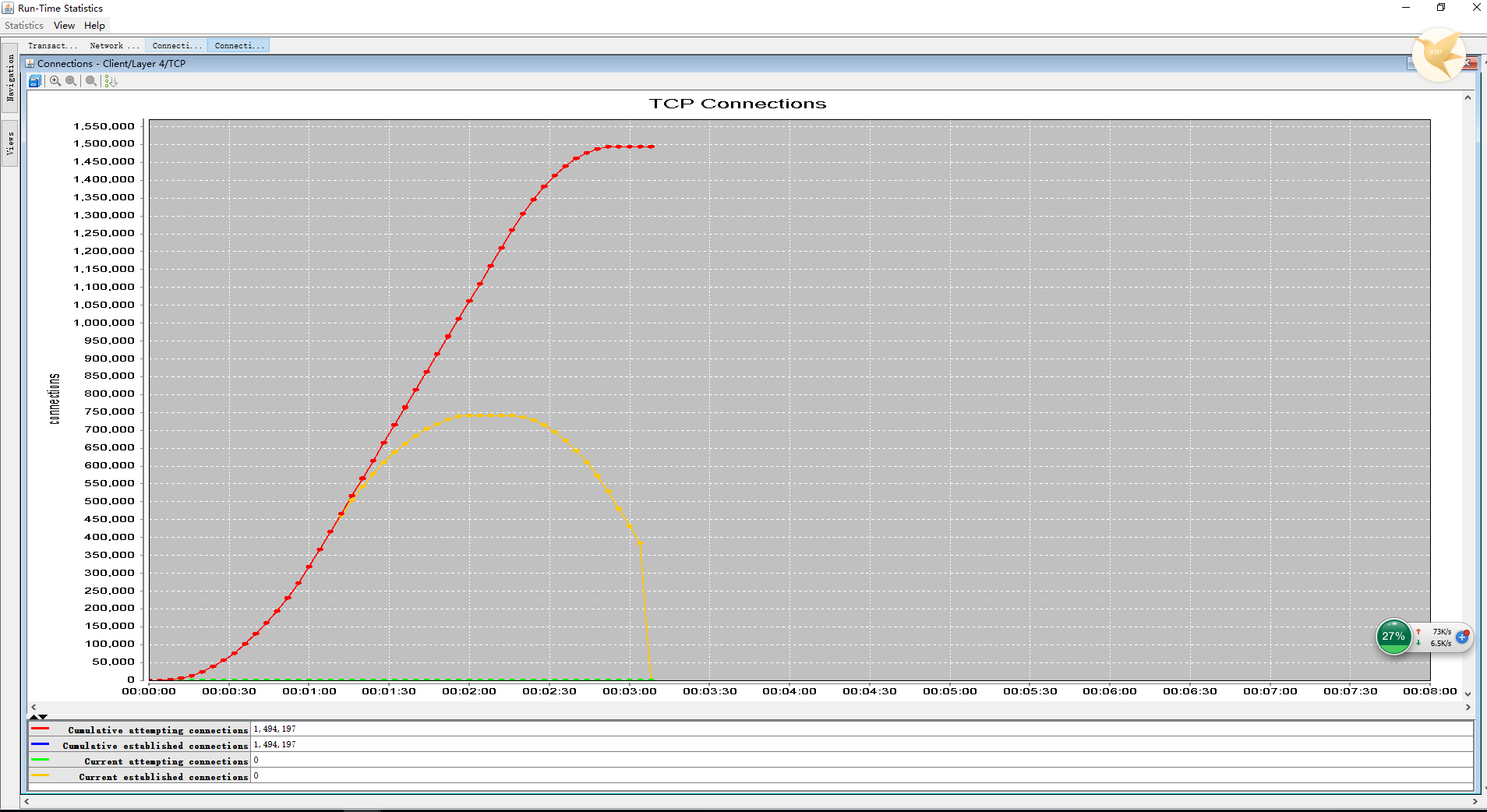Click the chart's vertical scrollbar down arrow
This screenshot has height=812, width=1487.
[x=1468, y=694]
